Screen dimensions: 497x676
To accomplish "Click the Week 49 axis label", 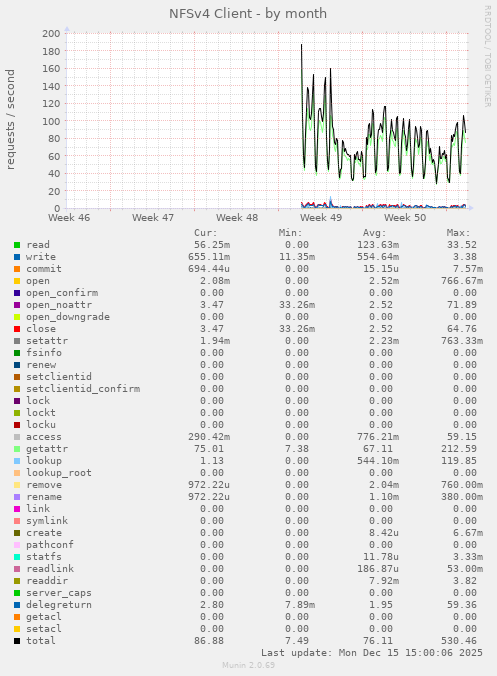I will click(321, 218).
